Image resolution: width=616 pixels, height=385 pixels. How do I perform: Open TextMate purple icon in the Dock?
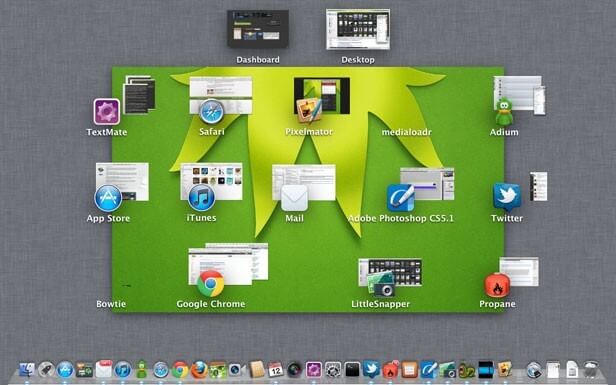(x=314, y=370)
